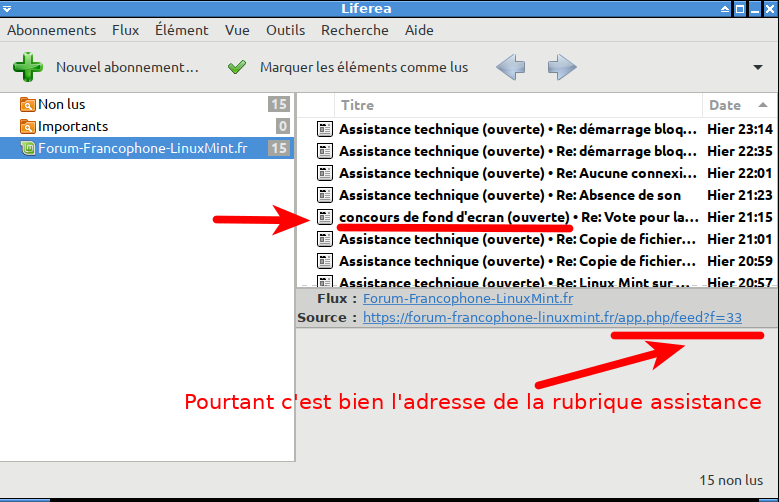Select the Non lus folder
The image size is (779, 502).
click(x=147, y=104)
